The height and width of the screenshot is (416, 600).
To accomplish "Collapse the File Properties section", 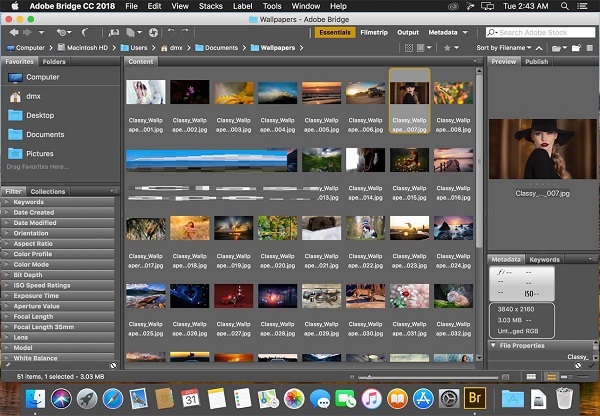I will (x=493, y=345).
